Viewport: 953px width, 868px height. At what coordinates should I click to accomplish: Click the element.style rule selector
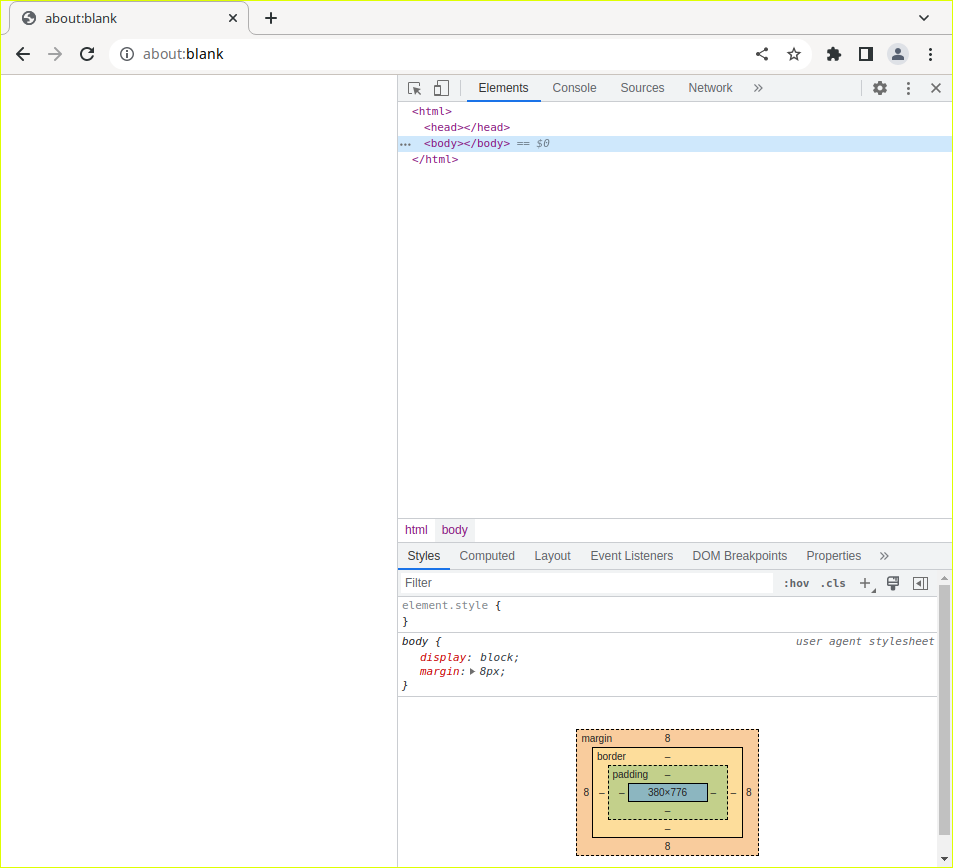point(444,605)
